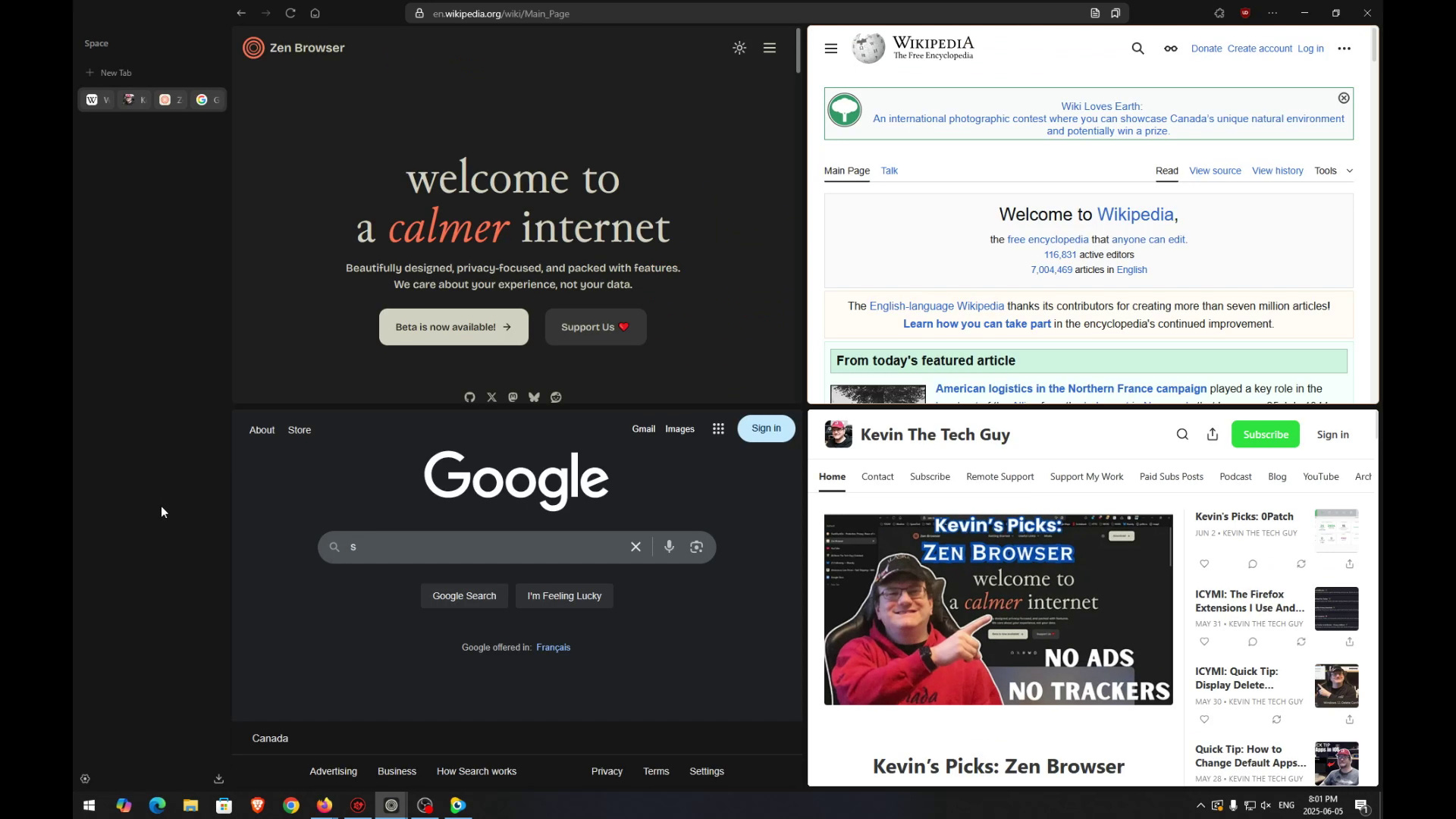Image resolution: width=1456 pixels, height=819 pixels.
Task: Click Zen Browser GitHub icon
Action: (469, 397)
